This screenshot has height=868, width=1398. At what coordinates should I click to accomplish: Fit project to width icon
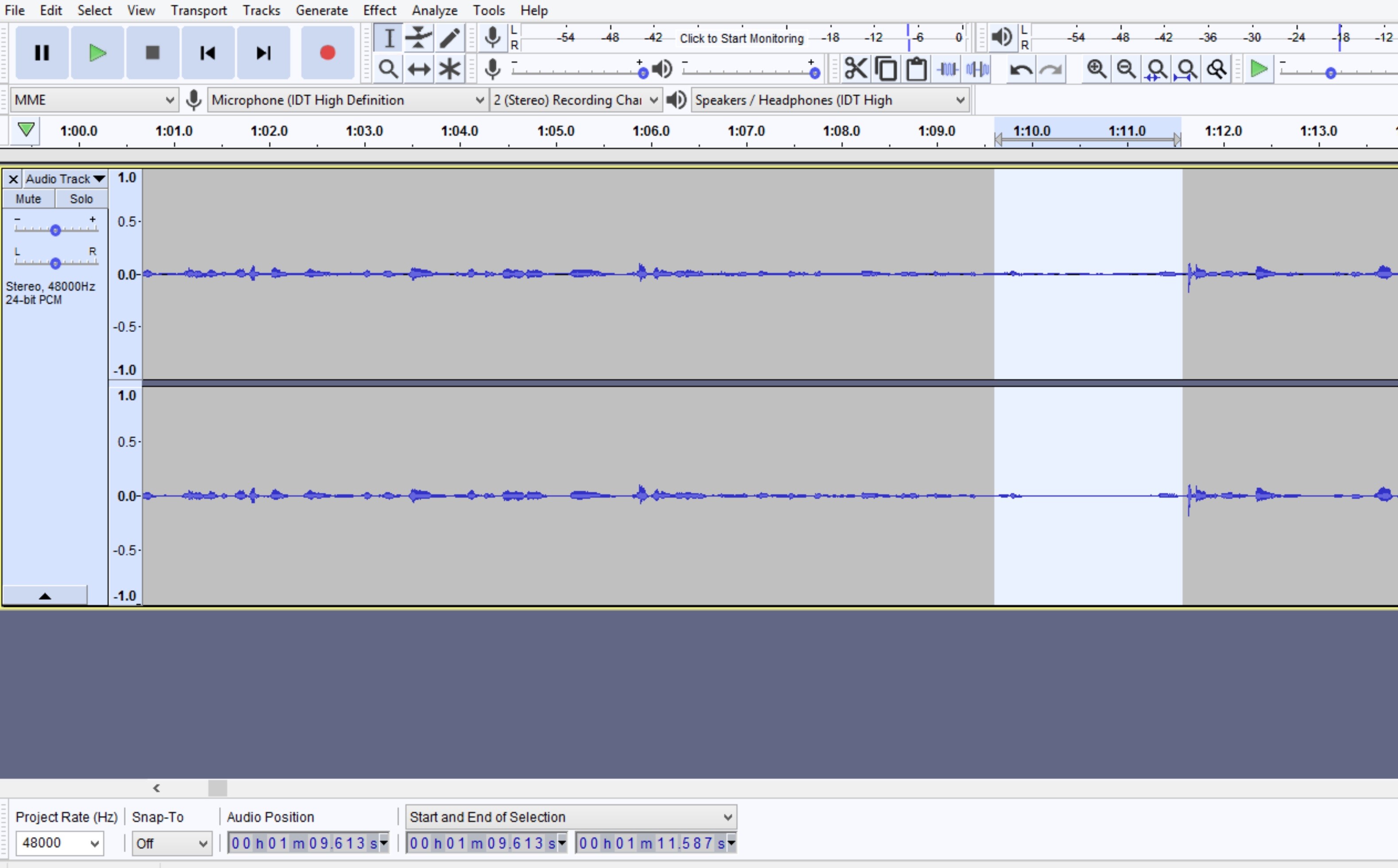(1186, 69)
